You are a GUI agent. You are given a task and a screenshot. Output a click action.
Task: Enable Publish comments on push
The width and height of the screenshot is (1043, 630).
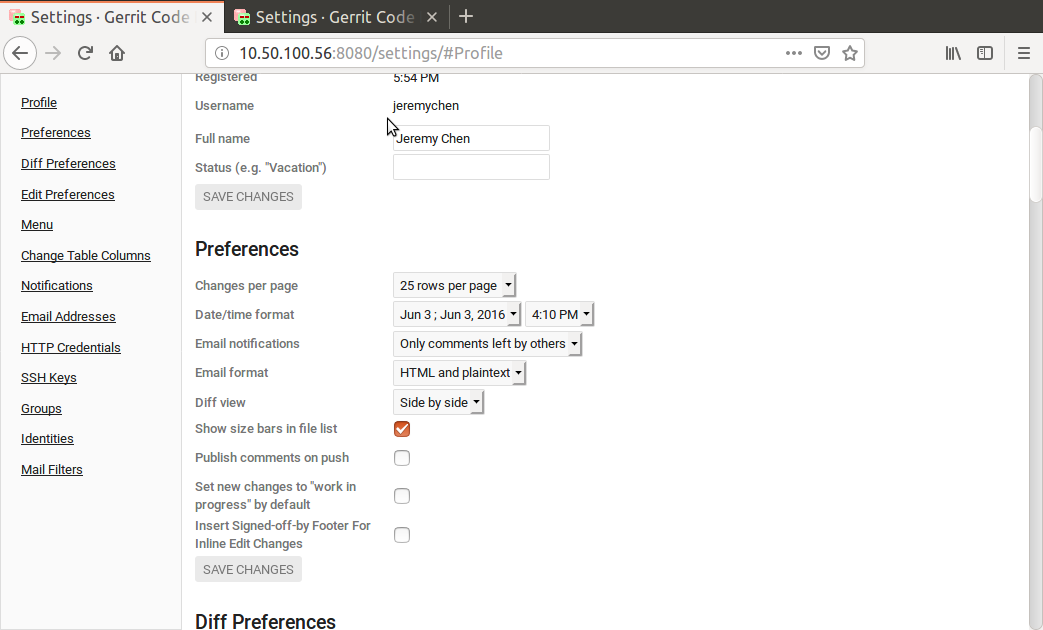[x=402, y=458]
